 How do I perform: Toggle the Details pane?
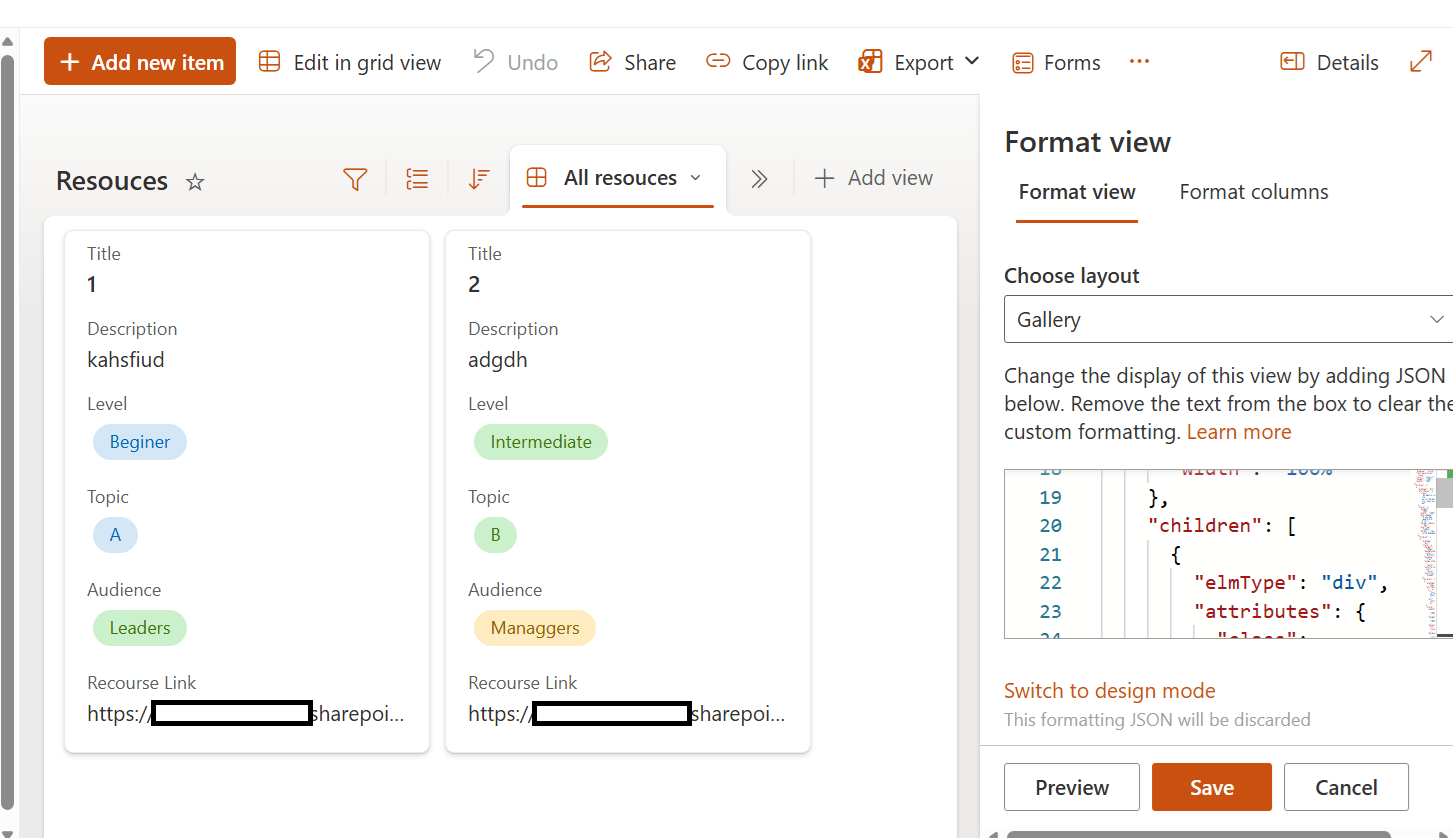[x=1329, y=62]
